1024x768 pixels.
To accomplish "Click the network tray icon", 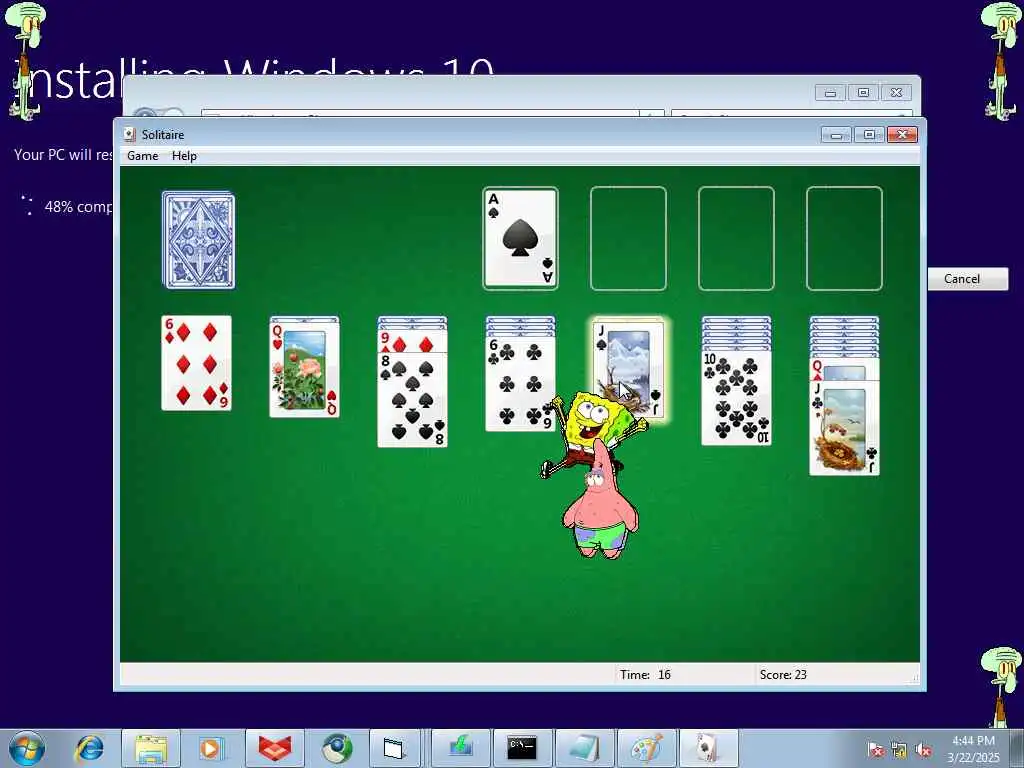I will coord(899,750).
